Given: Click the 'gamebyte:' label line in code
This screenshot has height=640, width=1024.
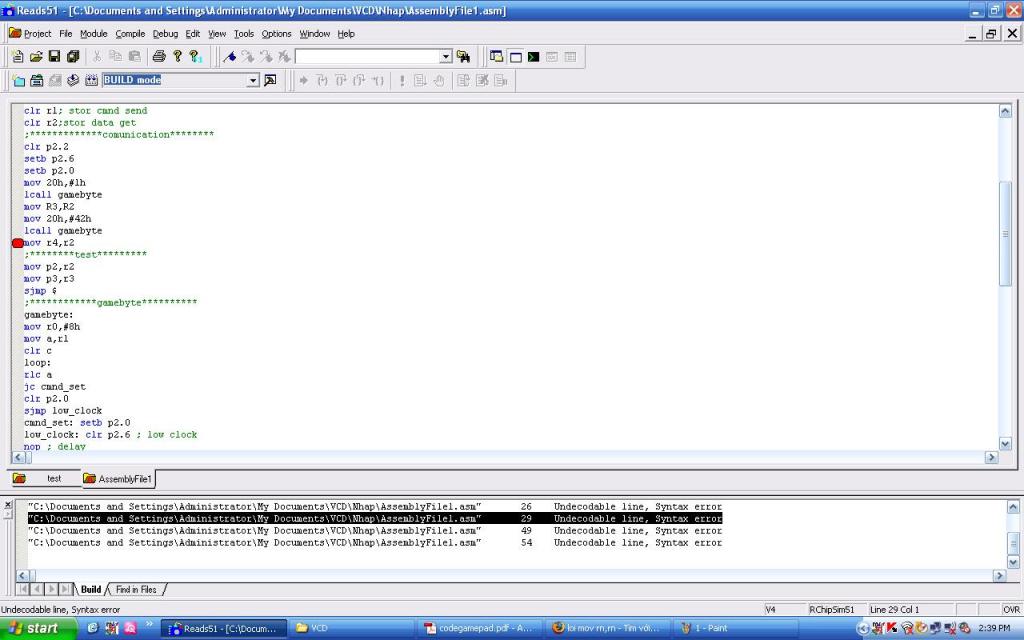Looking at the screenshot, I should click(x=49, y=315).
